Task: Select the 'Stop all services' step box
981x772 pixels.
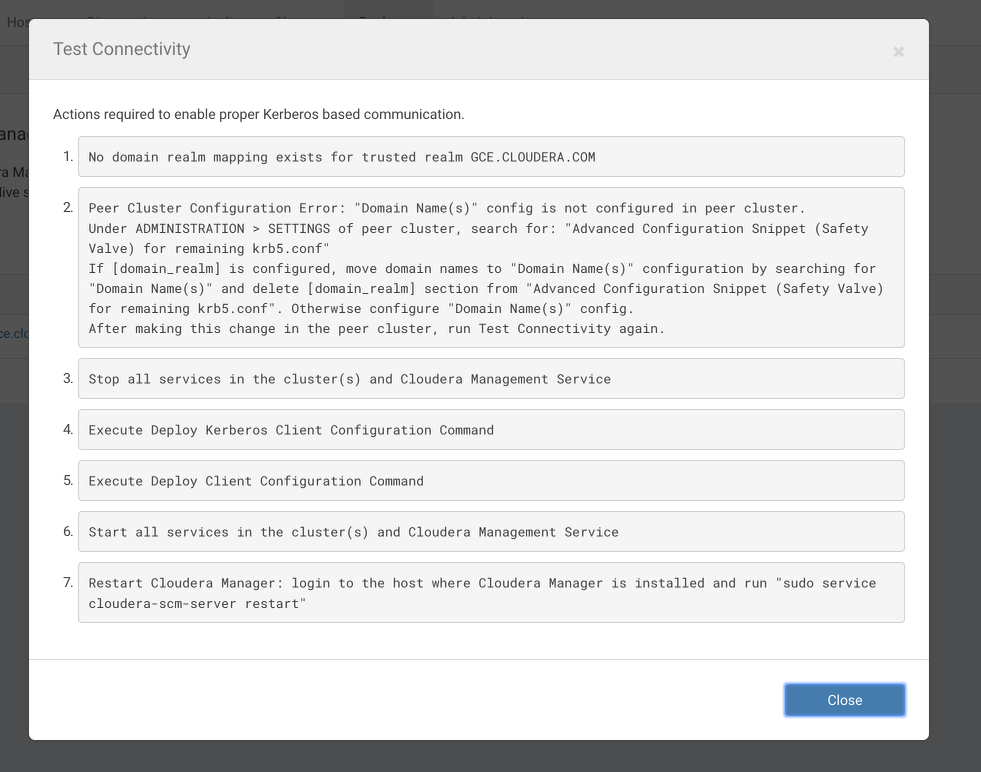Action: [x=490, y=379]
